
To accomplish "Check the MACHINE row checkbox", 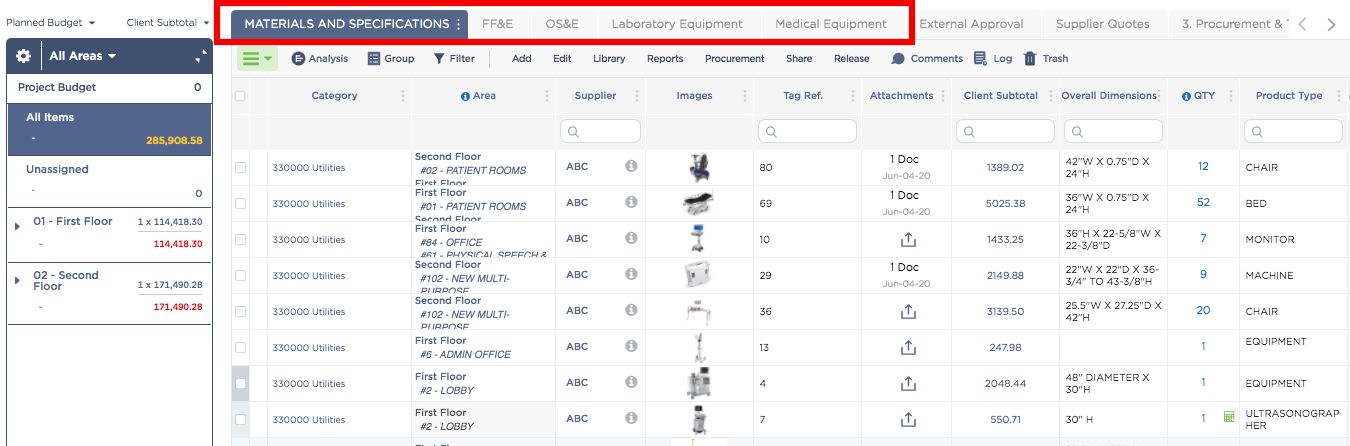I will pyautogui.click(x=240, y=276).
